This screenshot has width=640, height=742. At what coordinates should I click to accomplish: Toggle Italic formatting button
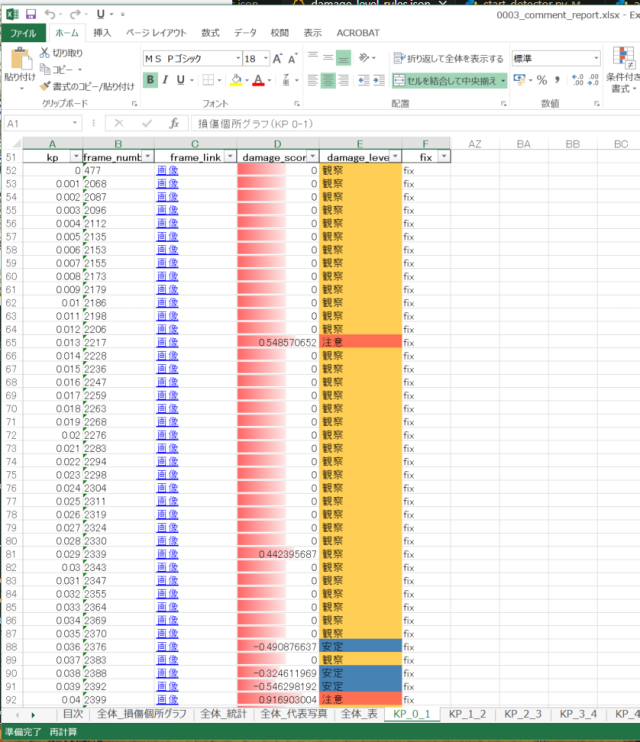click(x=168, y=80)
